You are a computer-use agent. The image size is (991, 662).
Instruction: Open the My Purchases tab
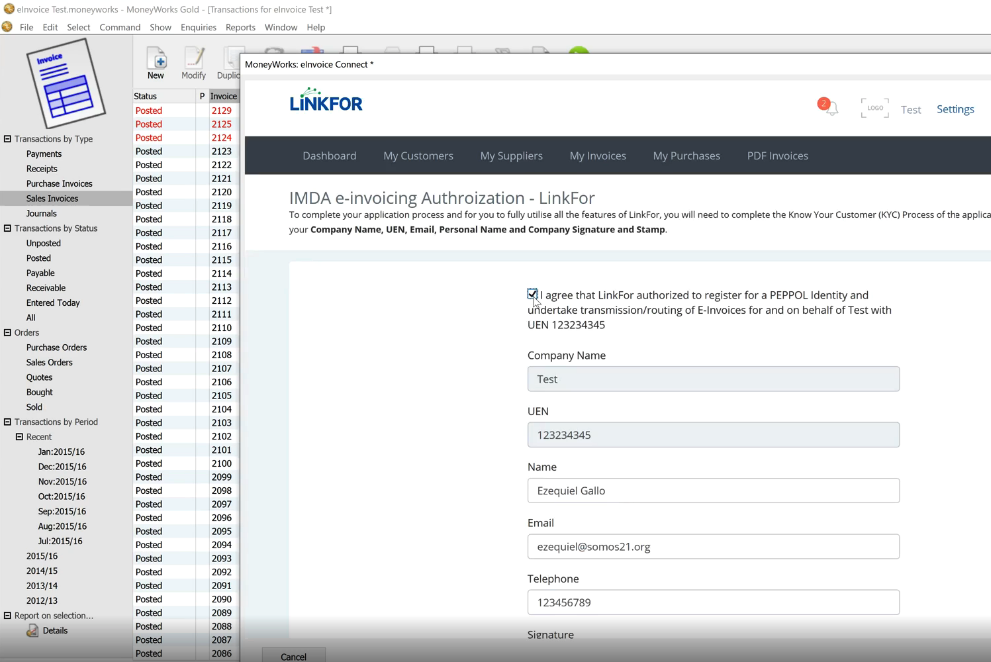coord(686,156)
